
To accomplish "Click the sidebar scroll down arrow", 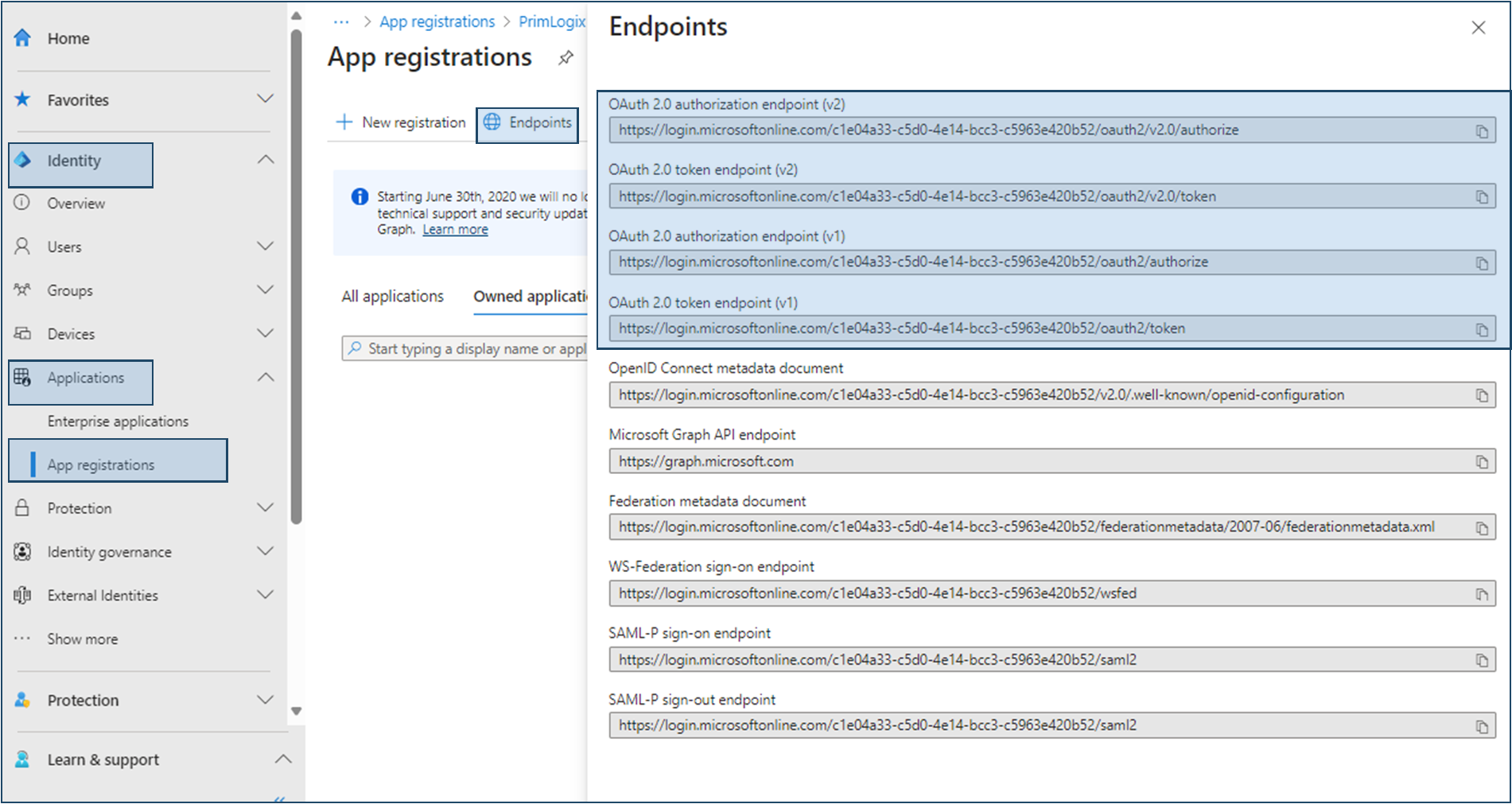I will point(296,711).
